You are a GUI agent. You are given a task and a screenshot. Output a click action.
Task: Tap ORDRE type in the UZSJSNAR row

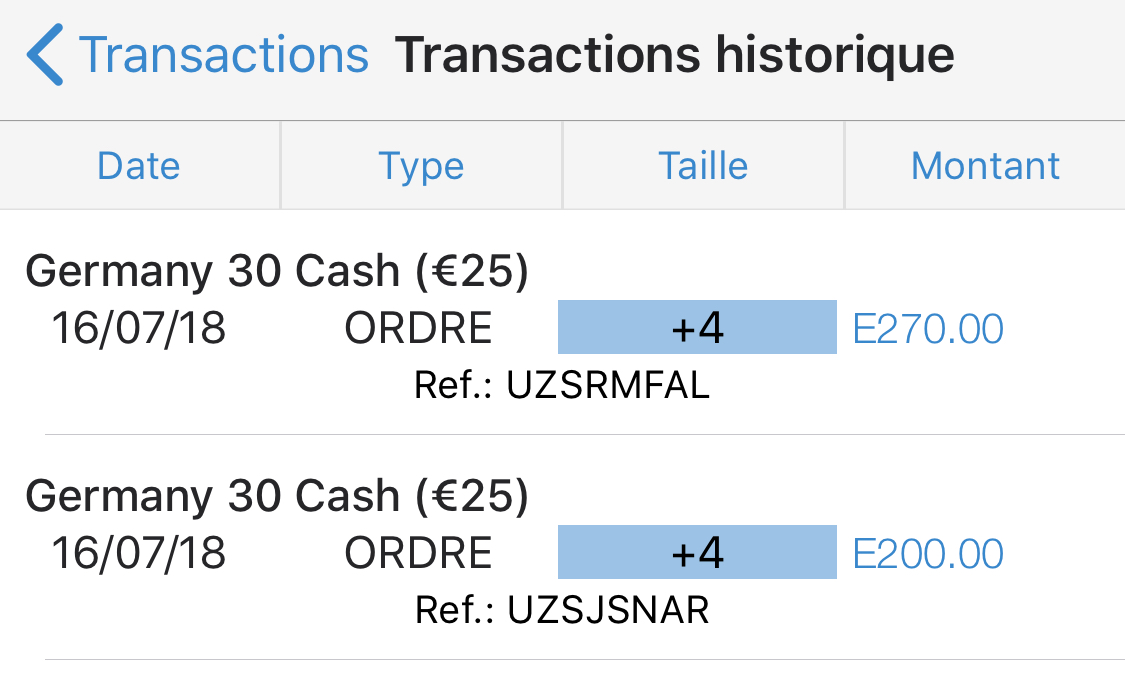(418, 553)
